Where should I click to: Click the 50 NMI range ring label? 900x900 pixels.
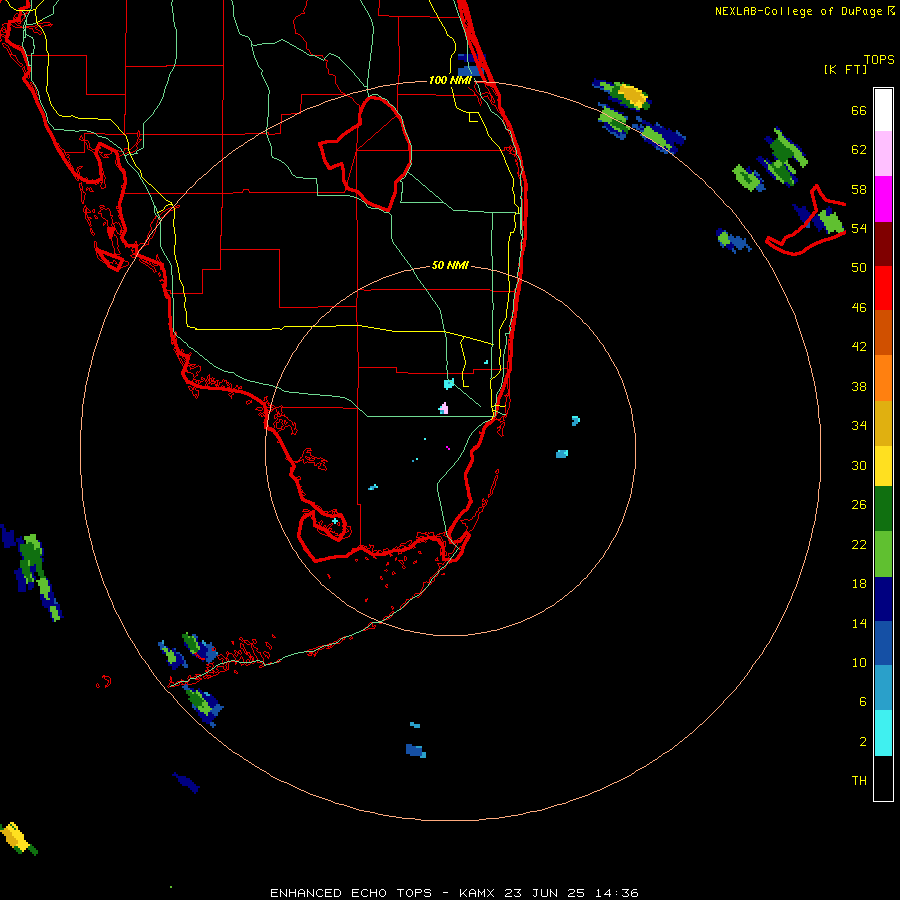[450, 265]
